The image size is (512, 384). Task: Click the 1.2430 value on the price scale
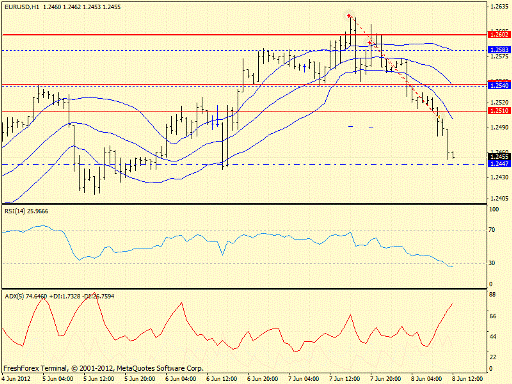499,177
